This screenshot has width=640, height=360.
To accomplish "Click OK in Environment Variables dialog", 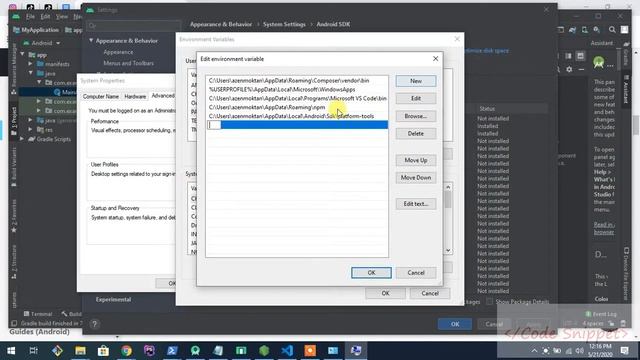I will pyautogui.click(x=385, y=293).
